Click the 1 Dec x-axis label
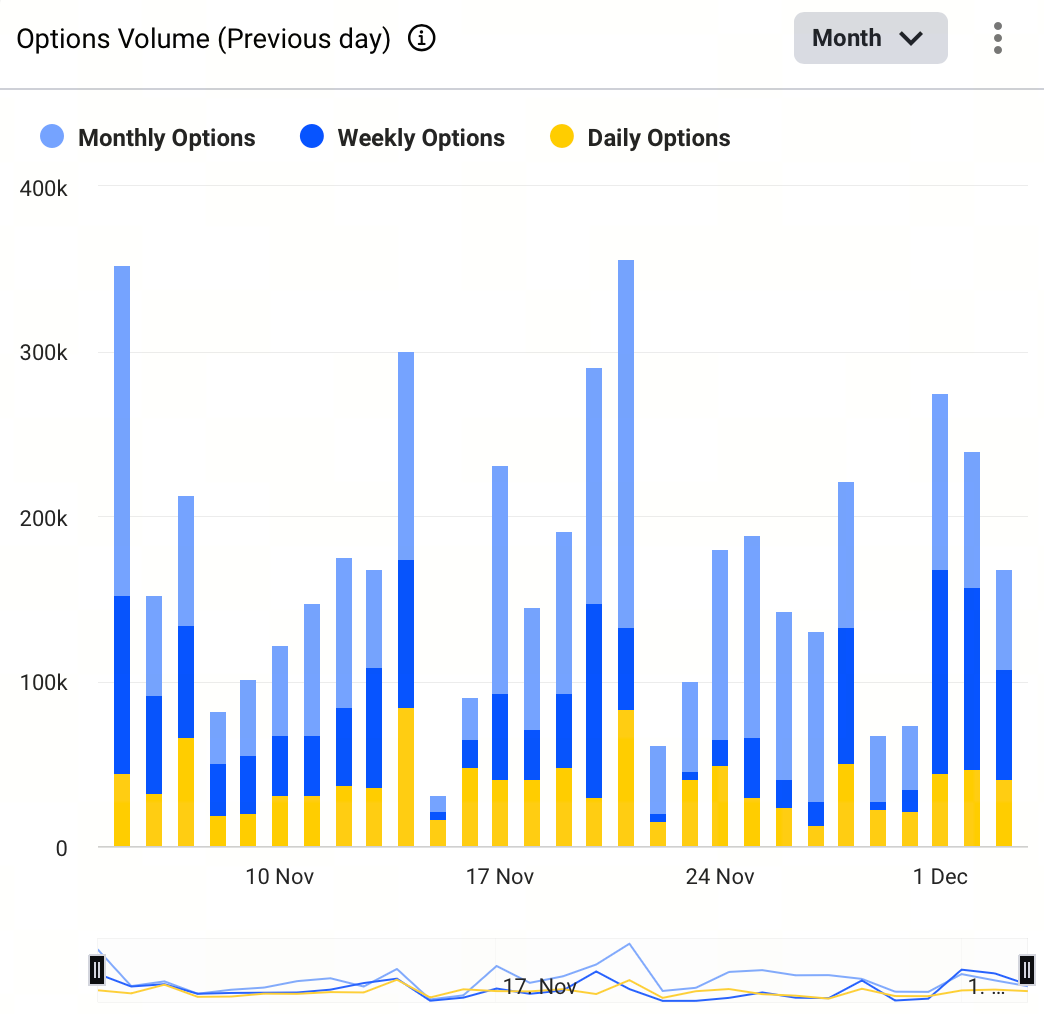The image size is (1044, 1014). pos(940,877)
